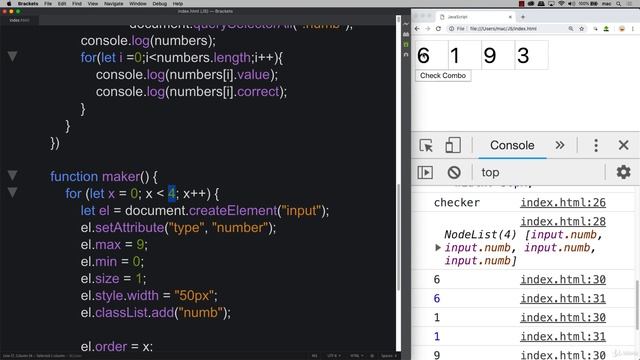
Task: Click the Brackets editor vertical scrollbar
Action: (x=398, y=237)
